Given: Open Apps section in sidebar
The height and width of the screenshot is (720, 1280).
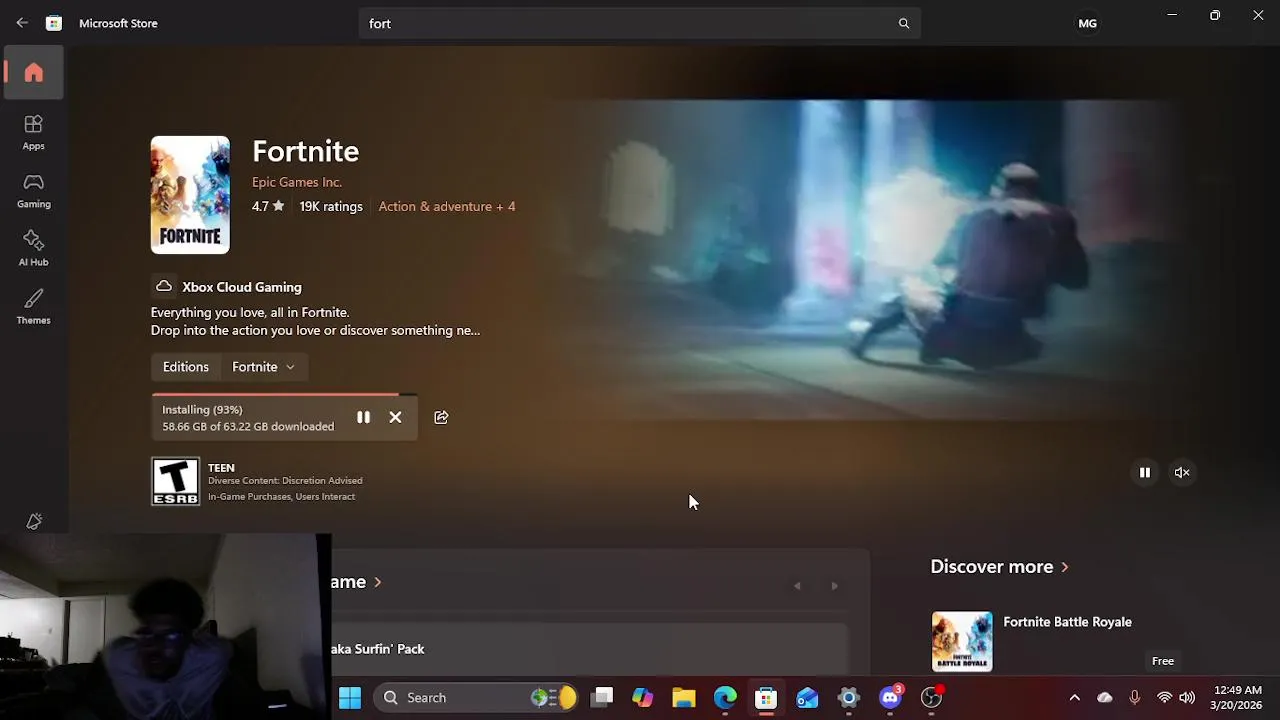Looking at the screenshot, I should tap(34, 132).
